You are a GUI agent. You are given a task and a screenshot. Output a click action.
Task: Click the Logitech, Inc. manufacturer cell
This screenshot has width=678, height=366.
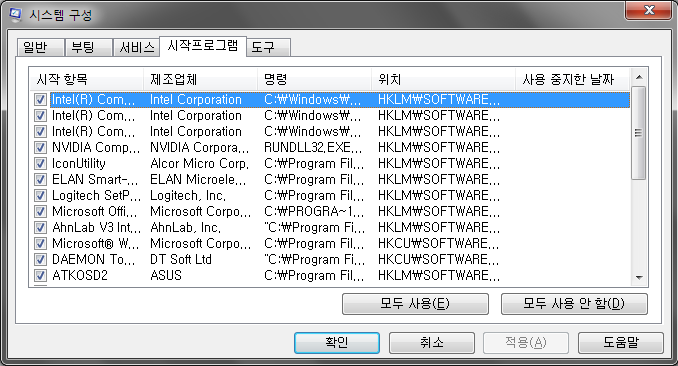188,196
